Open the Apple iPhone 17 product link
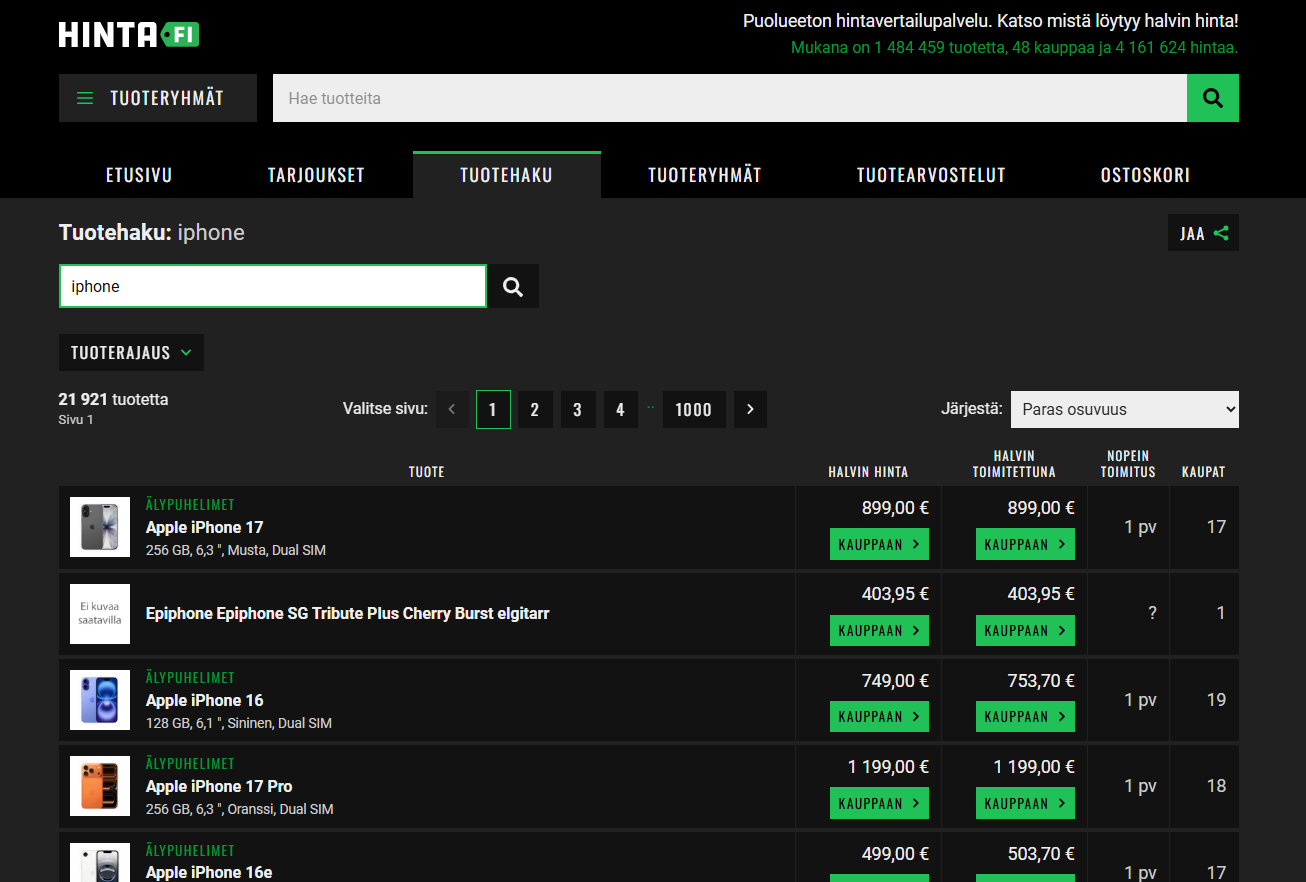Viewport: 1306px width, 882px height. [x=205, y=527]
